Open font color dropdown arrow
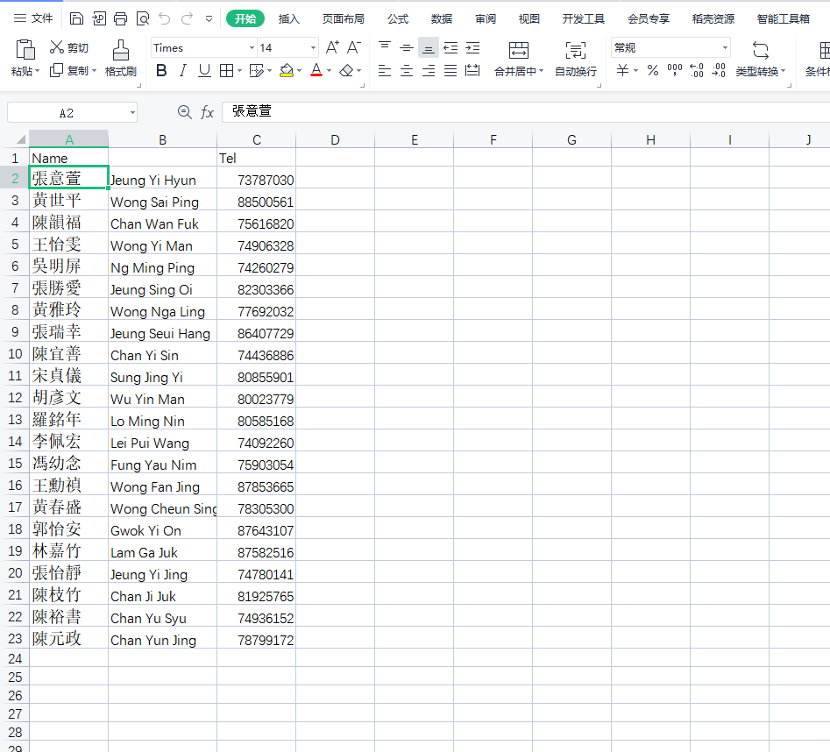 329,71
